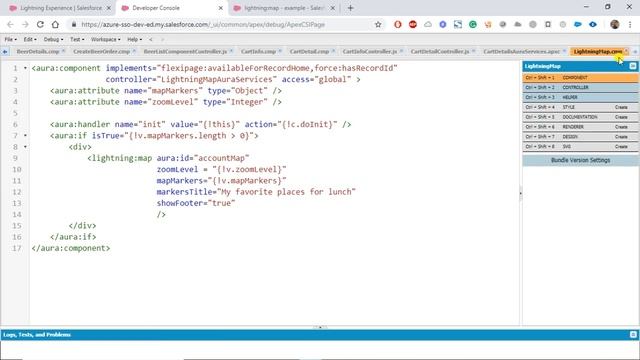Switch to CartDetailsAuraServices.apxc tab
The image size is (640, 360).
[521, 51]
